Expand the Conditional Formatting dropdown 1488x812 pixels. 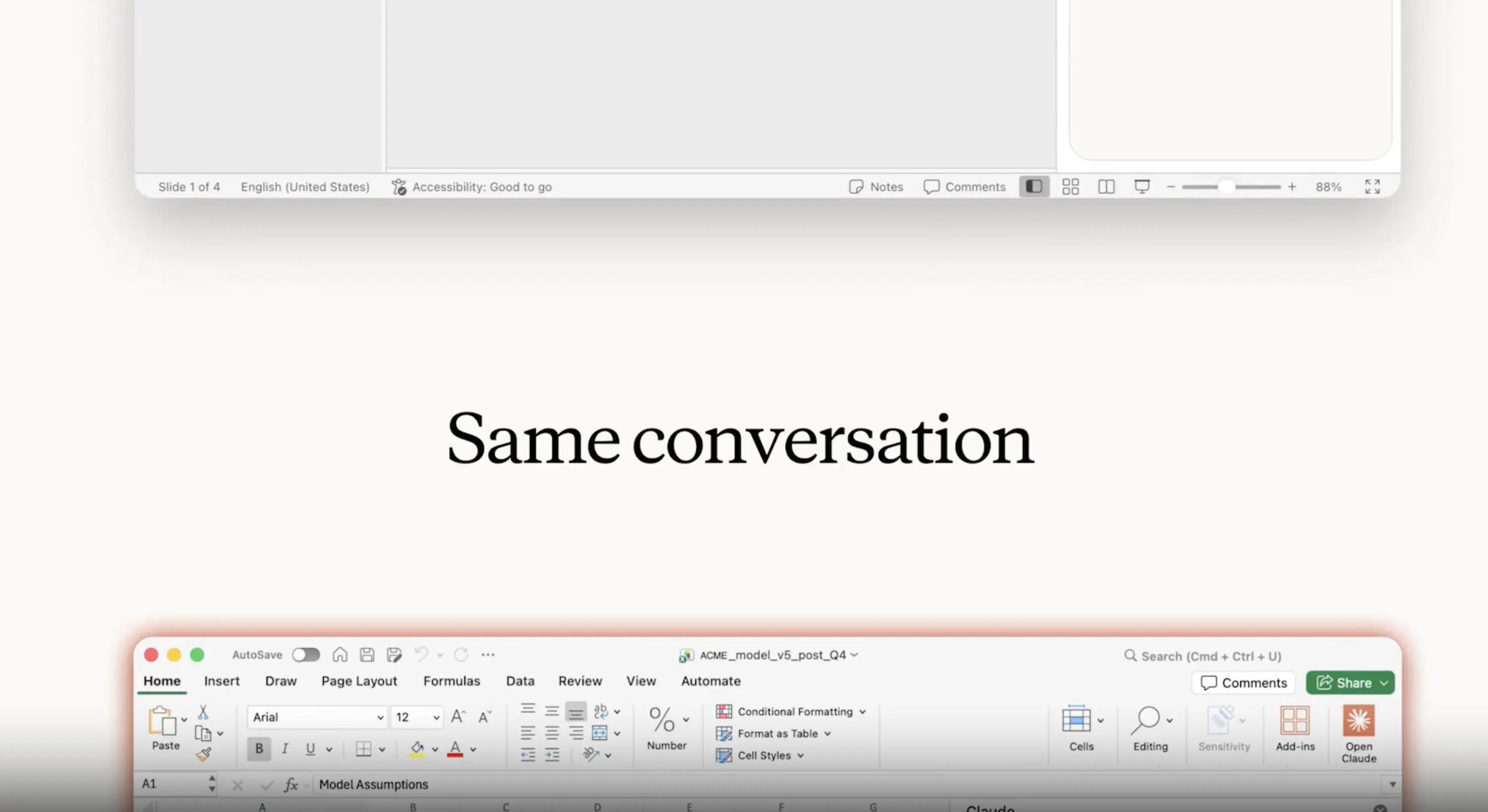(862, 712)
